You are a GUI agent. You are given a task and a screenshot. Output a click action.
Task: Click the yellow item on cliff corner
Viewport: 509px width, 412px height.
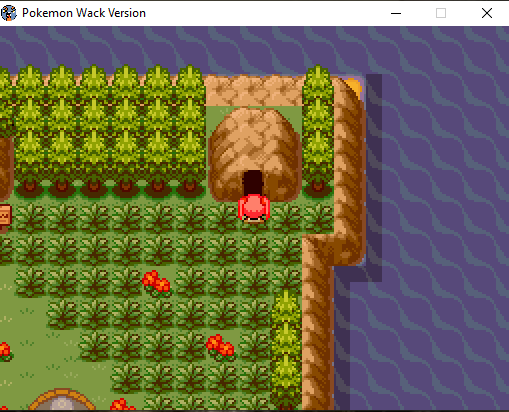coord(354,88)
